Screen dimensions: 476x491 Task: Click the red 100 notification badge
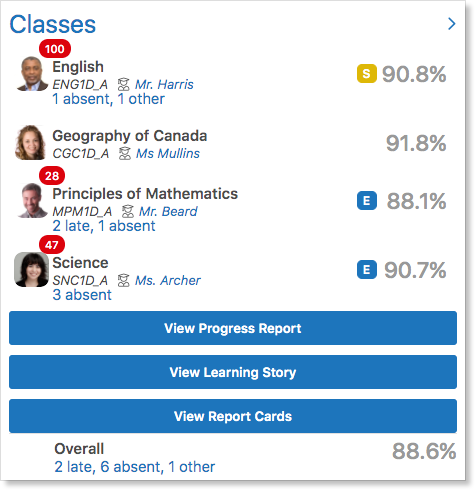[55, 49]
